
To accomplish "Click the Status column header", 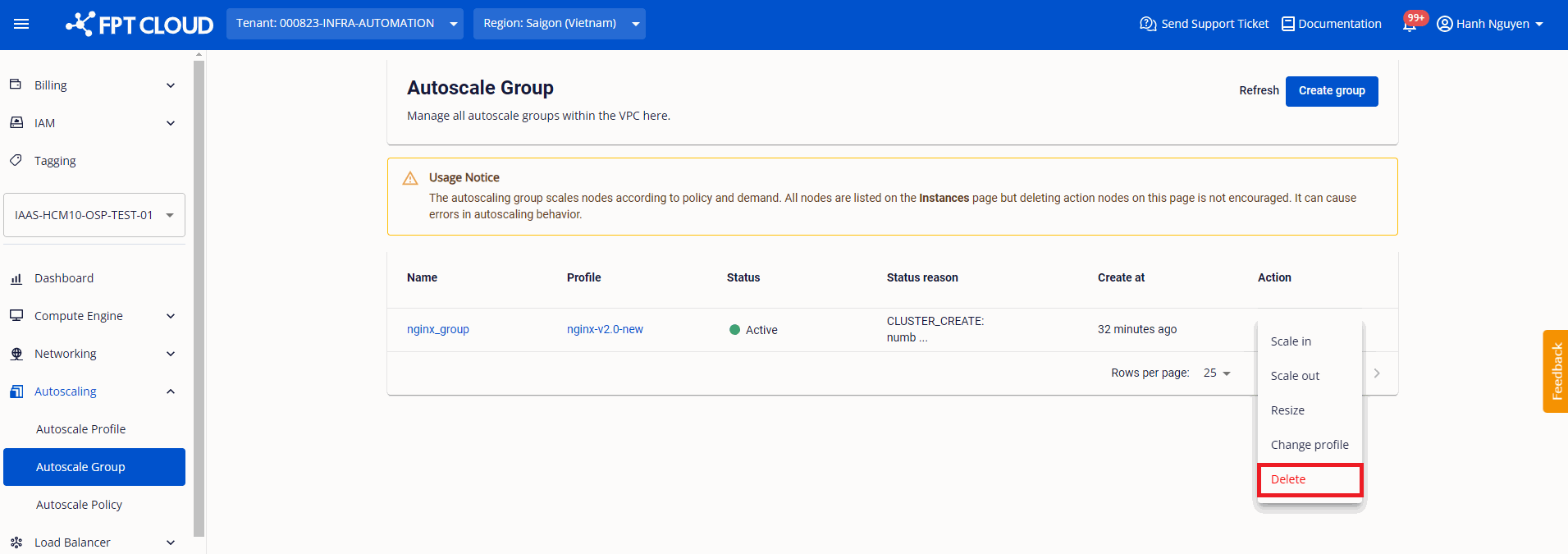I will click(x=743, y=277).
